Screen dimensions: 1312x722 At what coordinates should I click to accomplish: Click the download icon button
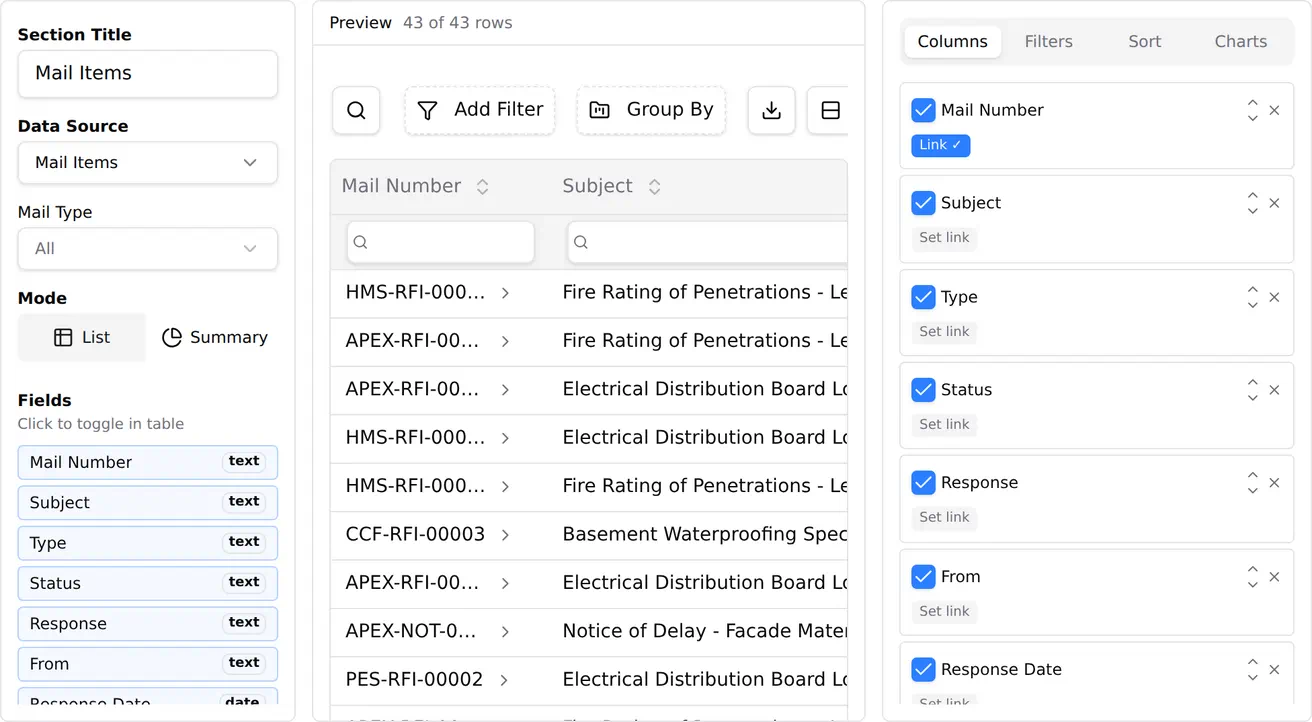pyautogui.click(x=771, y=110)
